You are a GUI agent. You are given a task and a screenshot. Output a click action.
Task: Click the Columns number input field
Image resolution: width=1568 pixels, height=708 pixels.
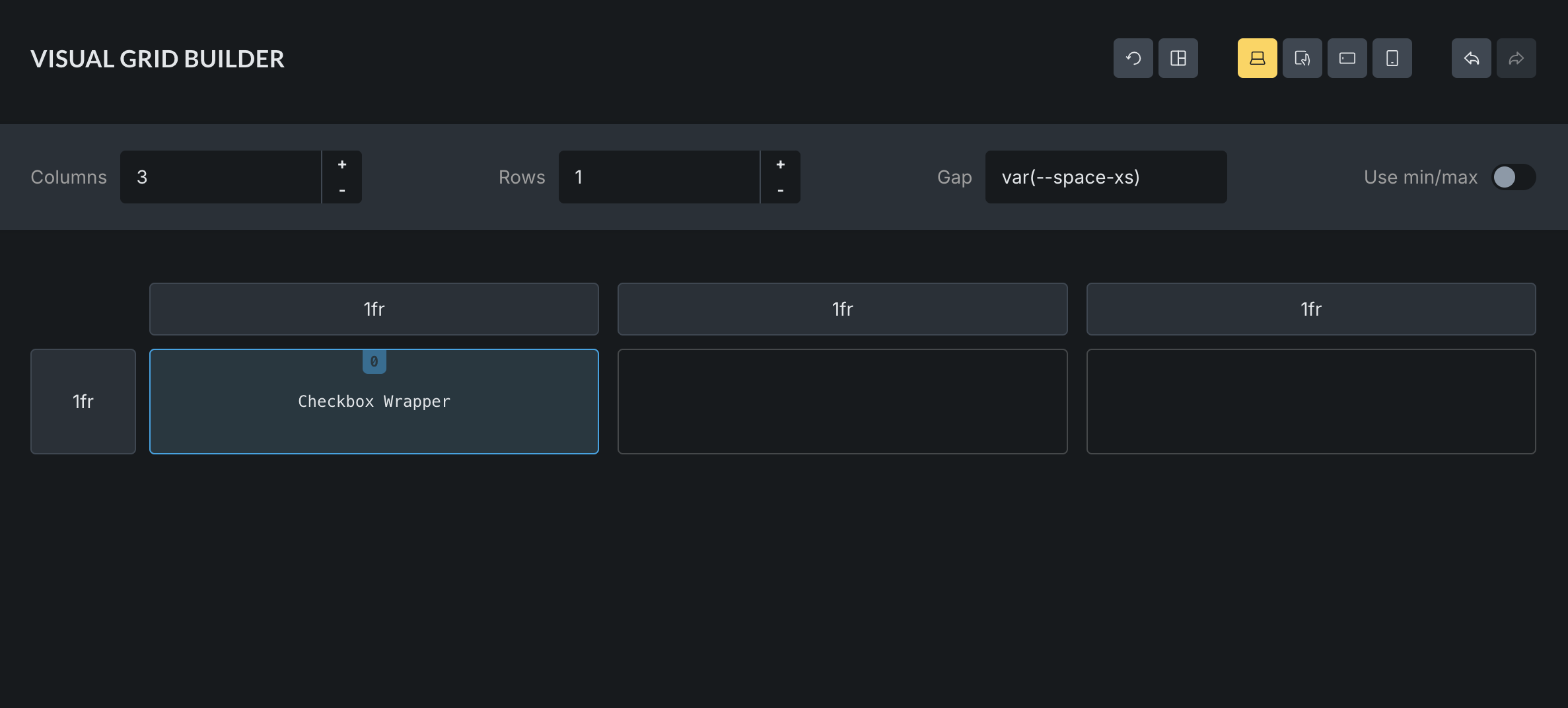[x=220, y=177]
